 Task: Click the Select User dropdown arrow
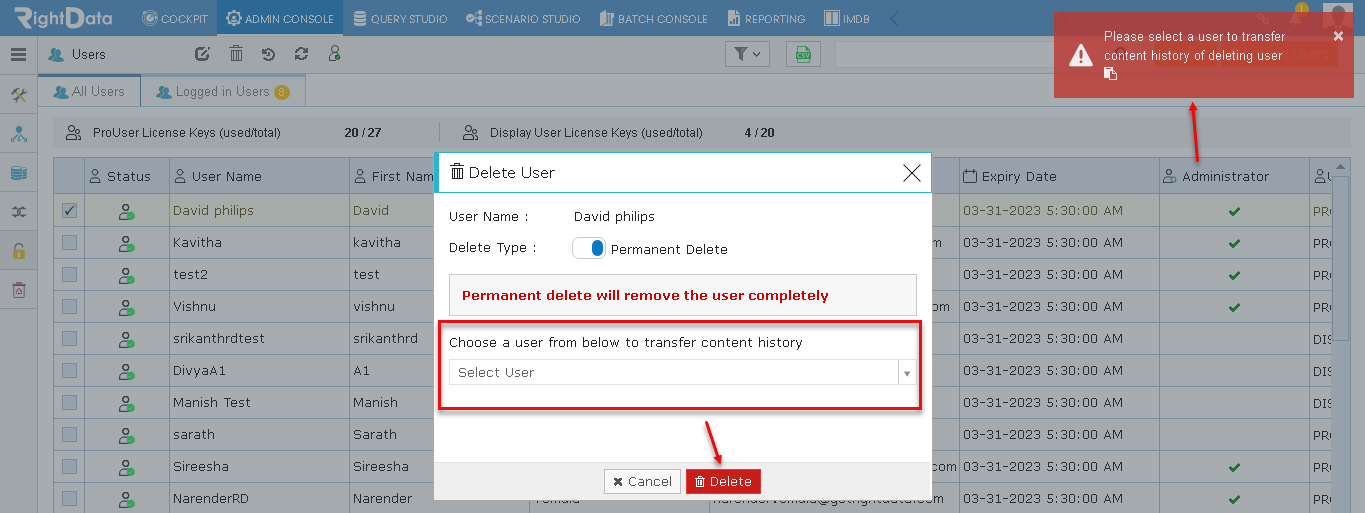click(907, 373)
